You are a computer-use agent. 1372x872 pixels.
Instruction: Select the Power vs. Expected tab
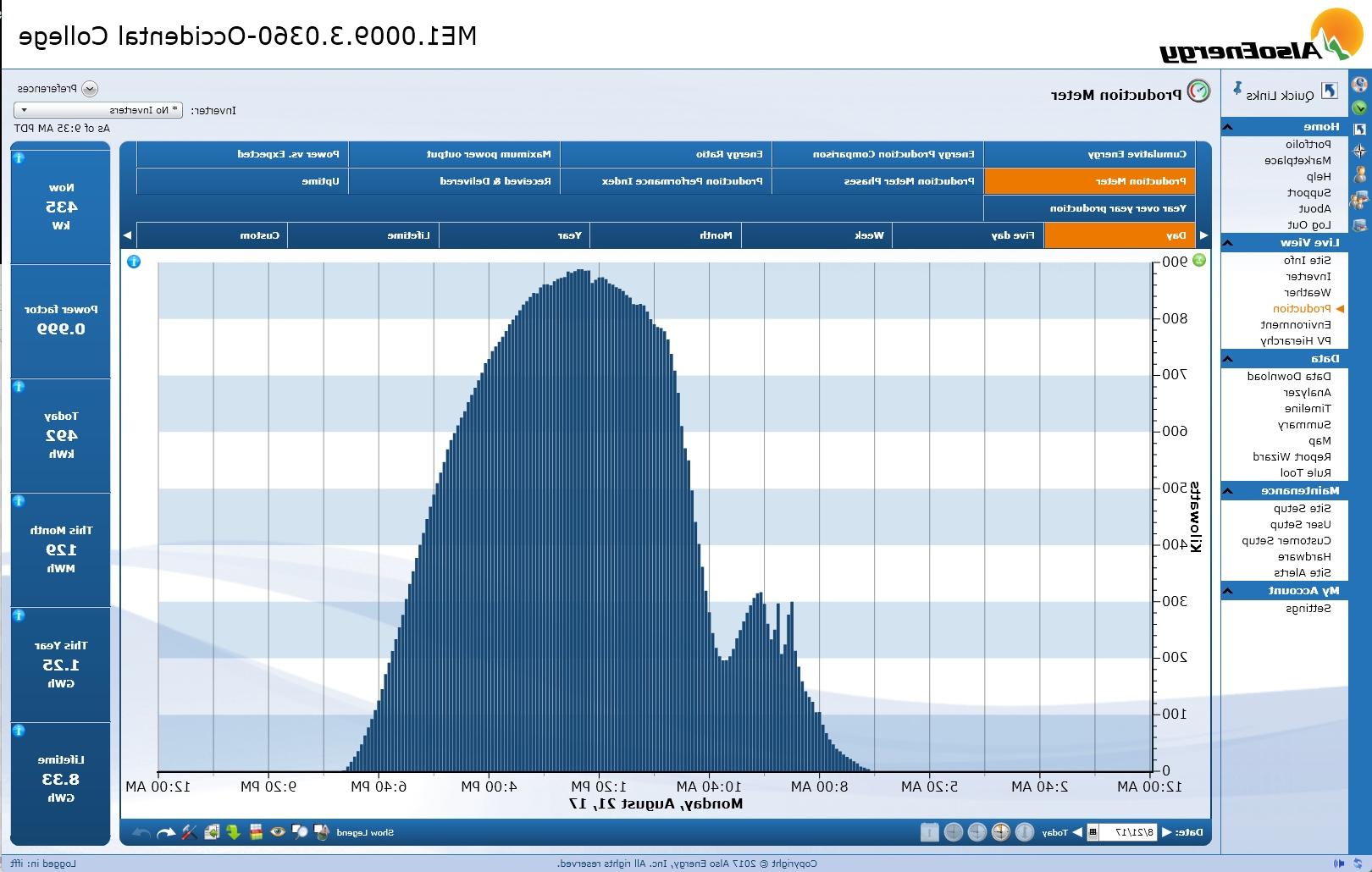click(242, 154)
